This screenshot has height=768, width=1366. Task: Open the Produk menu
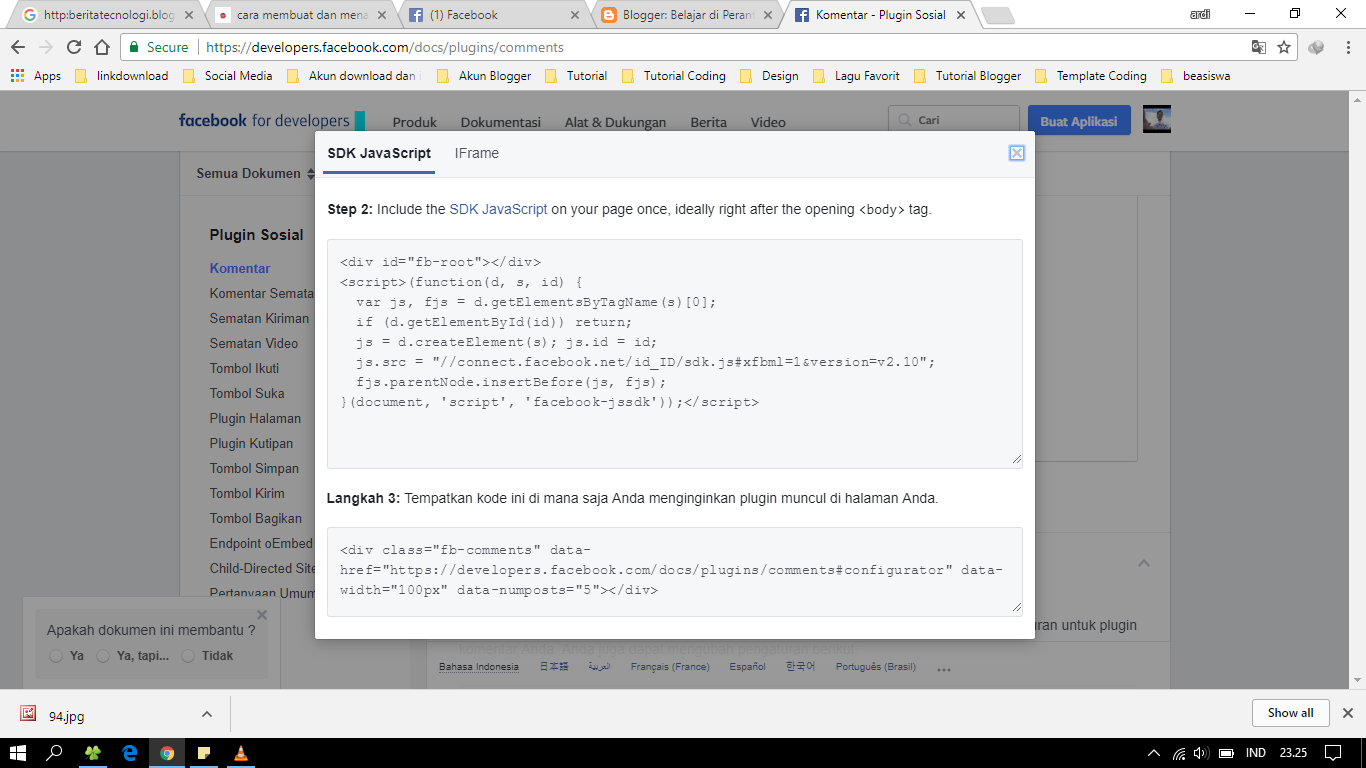[415, 122]
